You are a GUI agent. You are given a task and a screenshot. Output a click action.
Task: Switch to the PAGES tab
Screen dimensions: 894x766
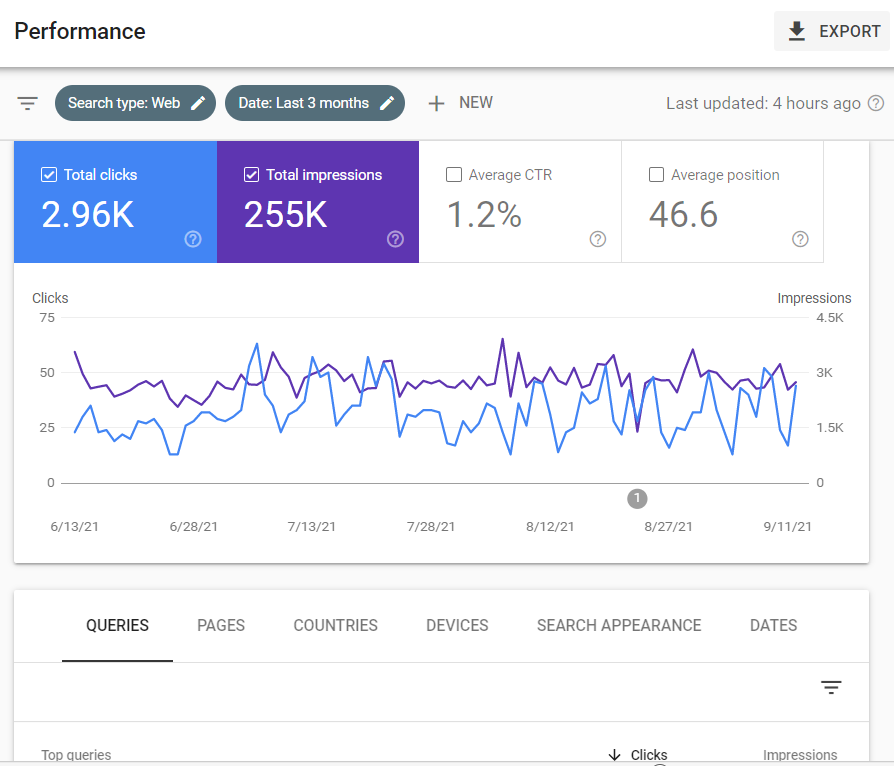[x=220, y=625]
